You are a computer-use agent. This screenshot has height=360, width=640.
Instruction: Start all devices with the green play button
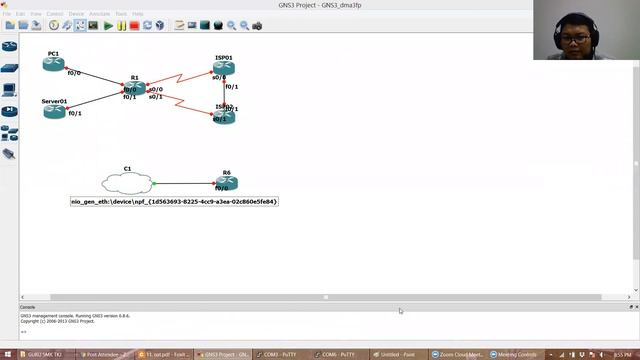click(108, 26)
